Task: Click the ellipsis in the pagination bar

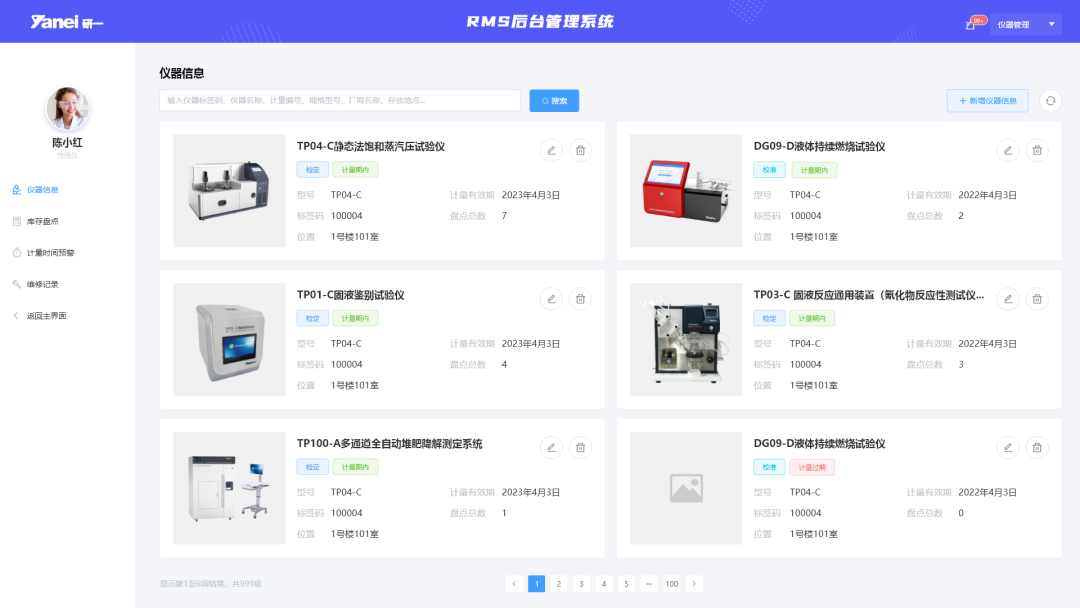Action: coord(649,583)
